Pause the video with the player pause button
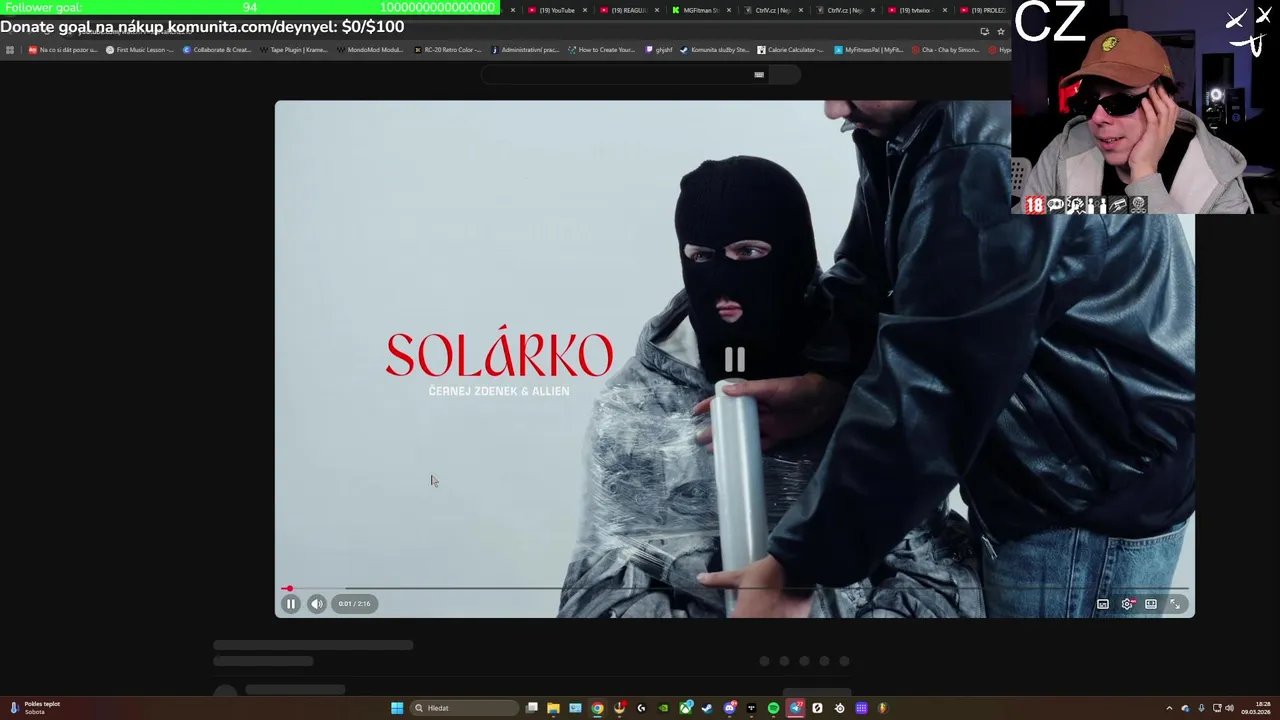Viewport: 1280px width, 720px height. 290,603
